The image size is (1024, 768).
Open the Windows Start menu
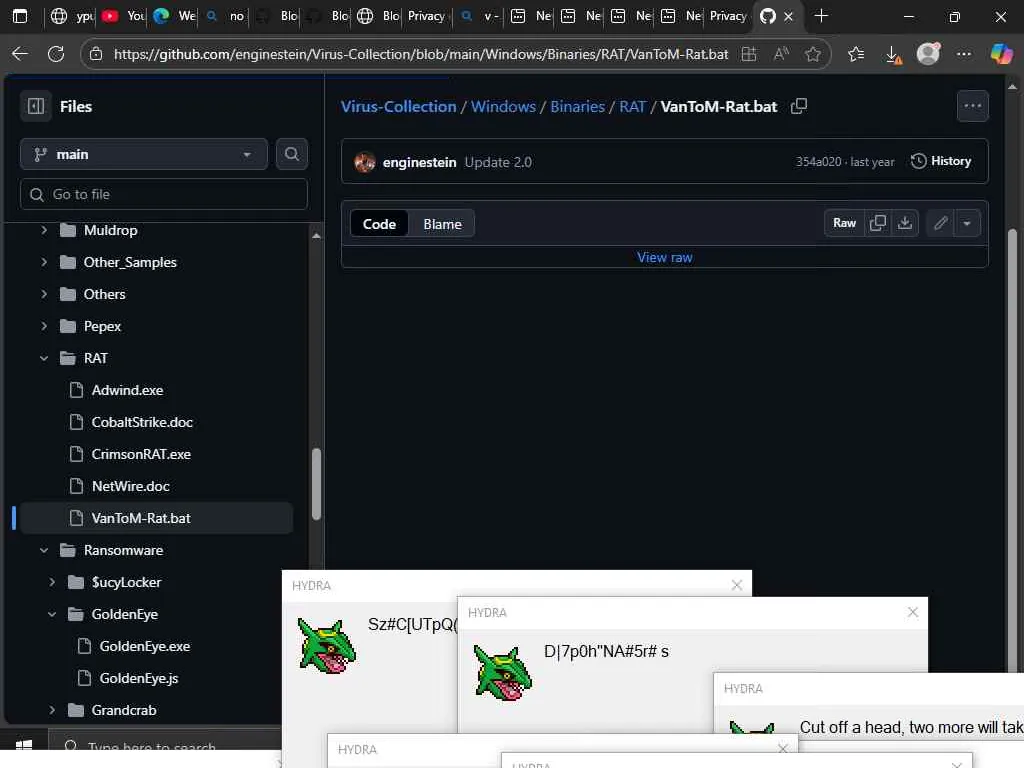coord(24,746)
